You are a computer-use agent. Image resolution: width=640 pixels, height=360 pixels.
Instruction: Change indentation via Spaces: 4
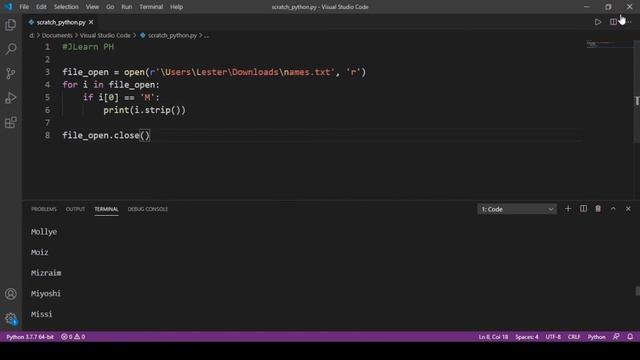tap(527, 337)
